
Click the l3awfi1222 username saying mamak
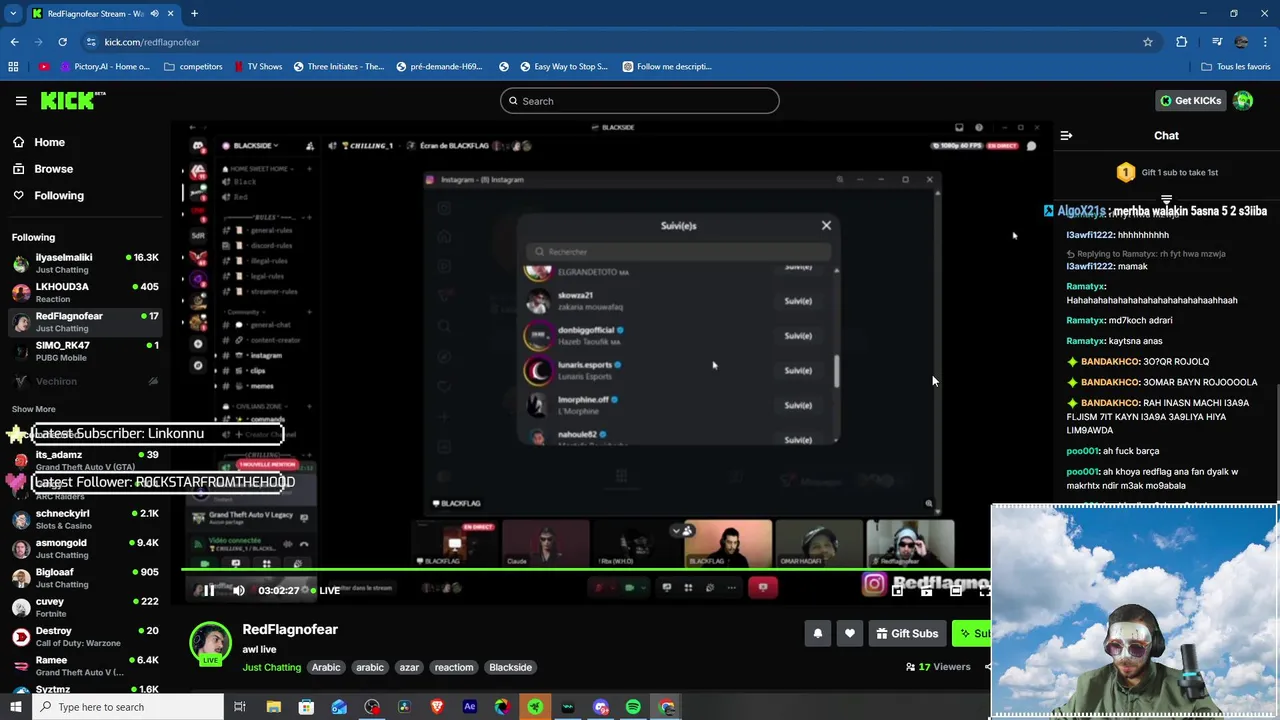tap(1090, 267)
